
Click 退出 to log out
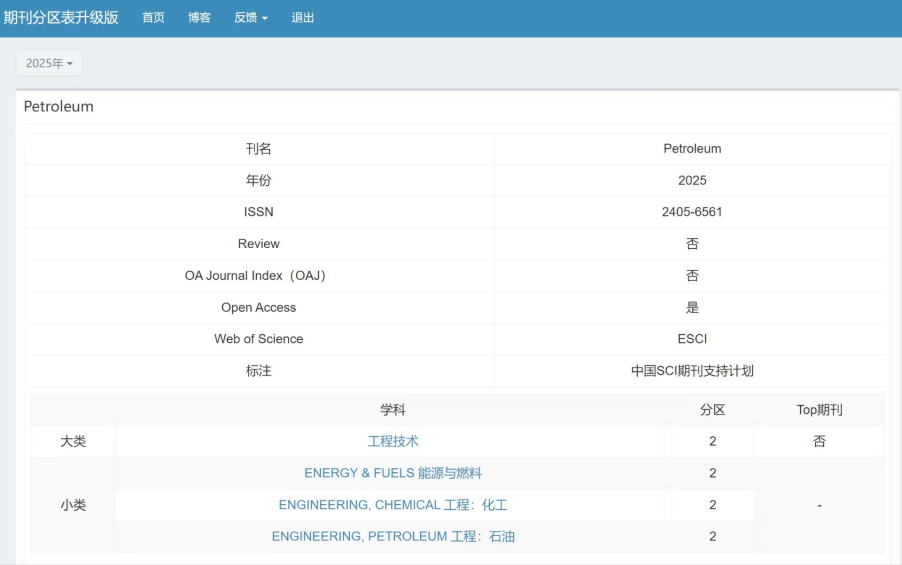tap(303, 18)
